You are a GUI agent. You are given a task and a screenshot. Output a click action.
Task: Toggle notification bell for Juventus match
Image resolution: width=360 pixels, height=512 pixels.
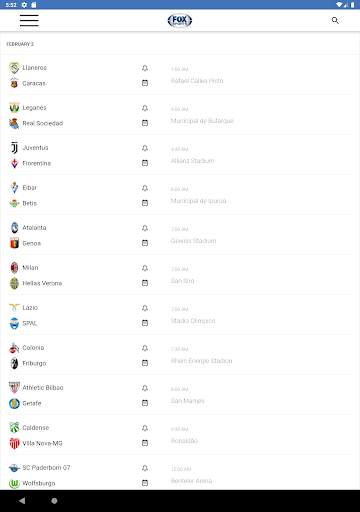(145, 148)
